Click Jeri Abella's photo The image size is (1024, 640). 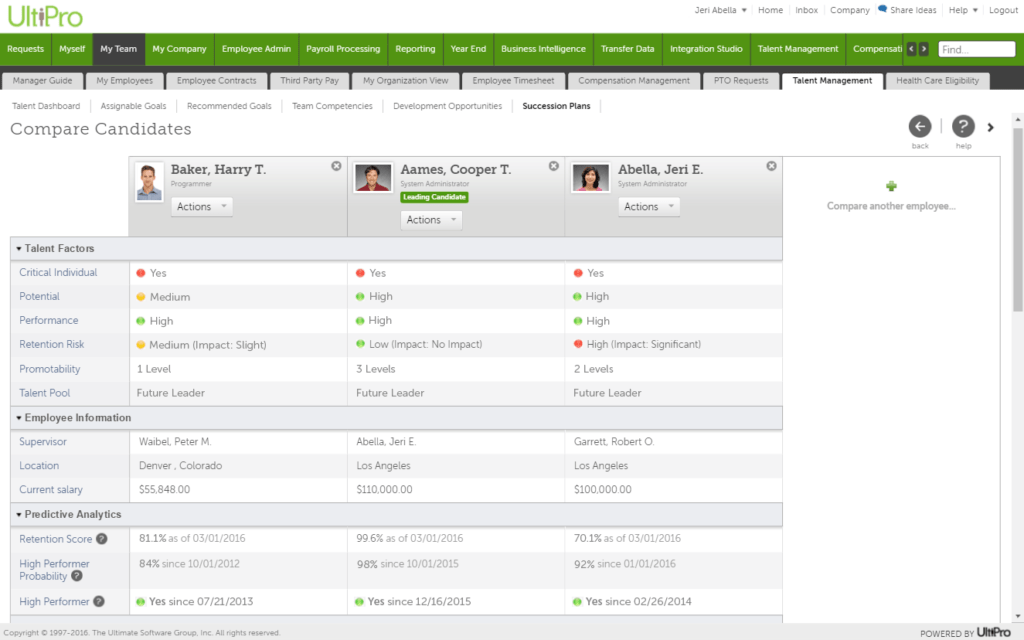[x=590, y=178]
